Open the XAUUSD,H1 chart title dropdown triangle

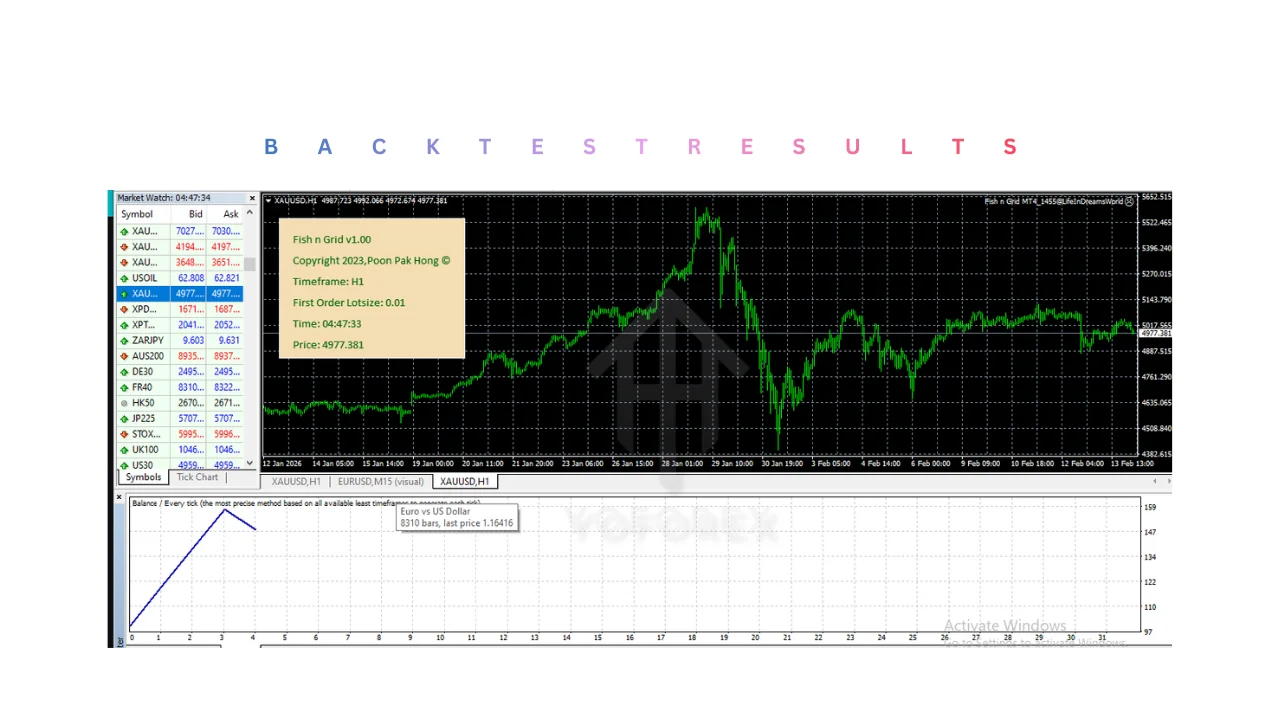coord(268,201)
